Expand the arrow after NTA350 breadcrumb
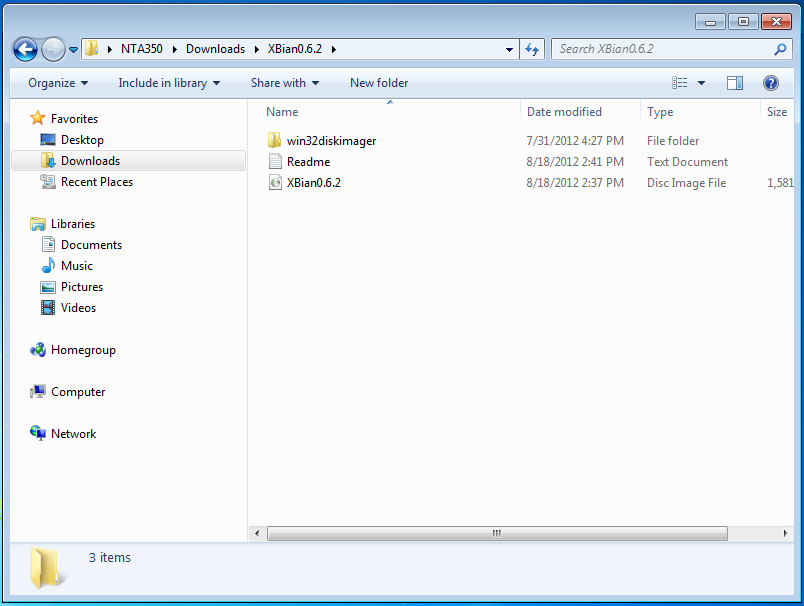Viewport: 804px width, 606px height. [175, 49]
